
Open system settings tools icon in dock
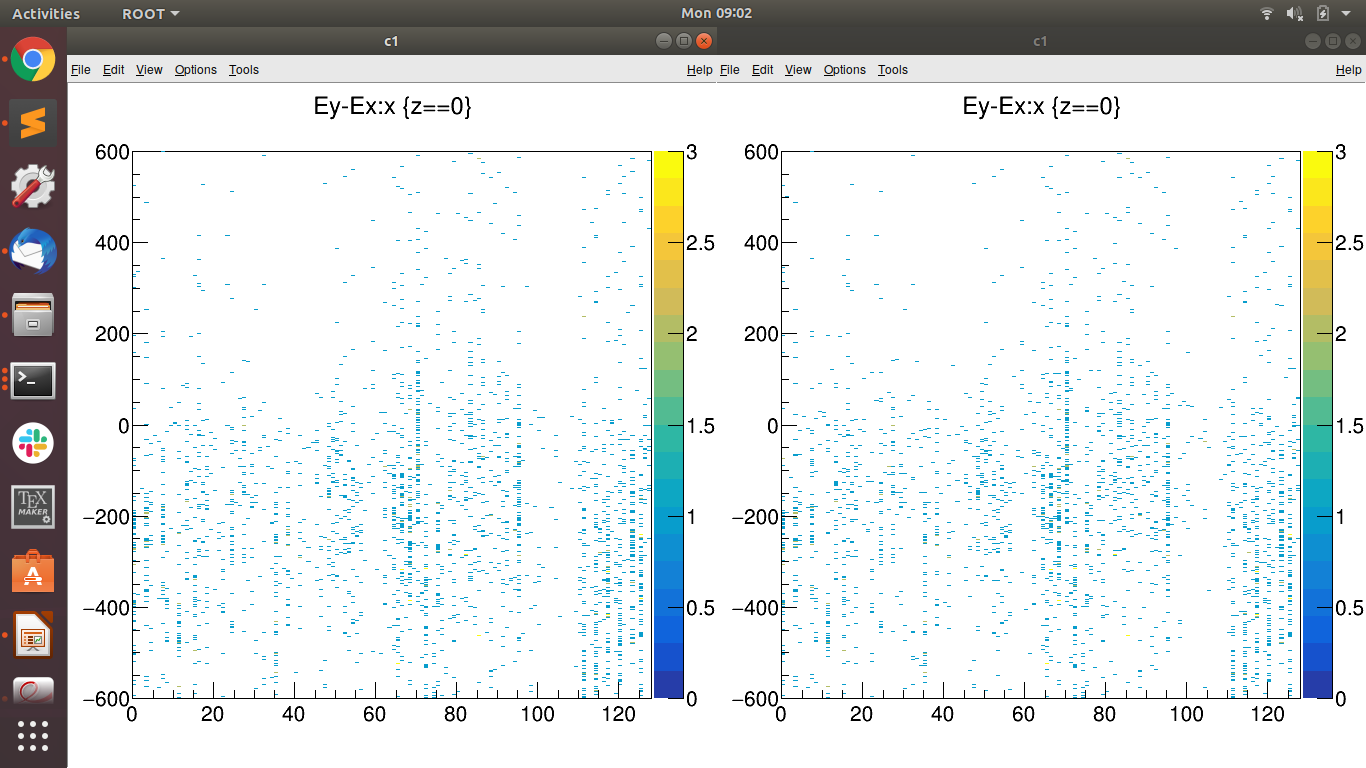tap(33, 186)
